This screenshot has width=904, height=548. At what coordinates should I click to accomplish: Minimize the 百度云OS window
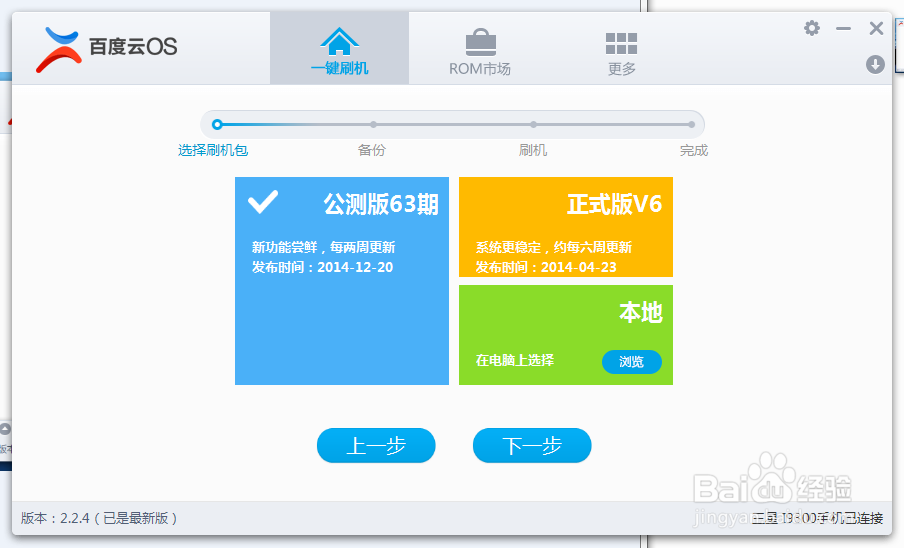[x=843, y=28]
